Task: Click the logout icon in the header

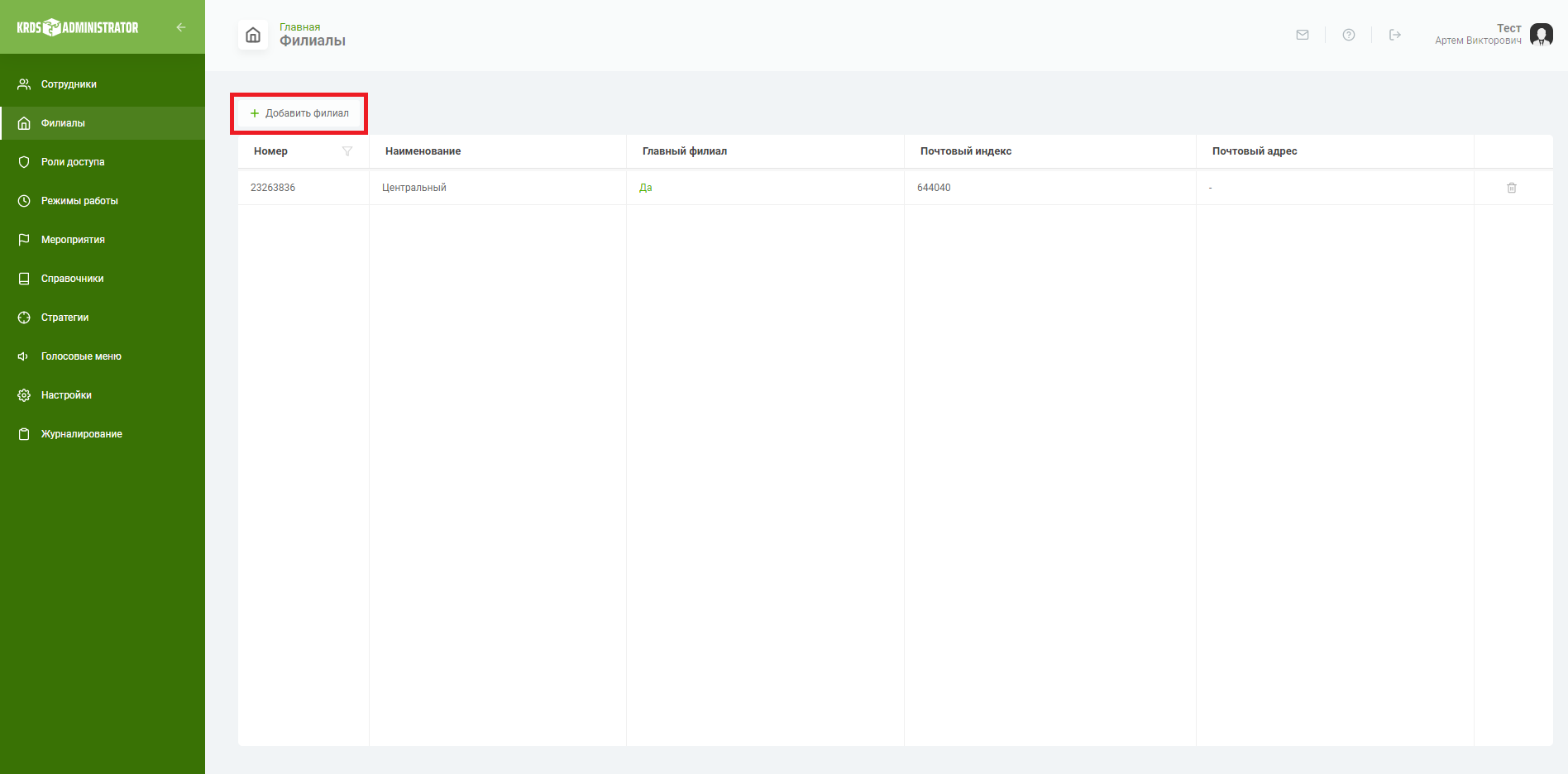Action: point(1395,35)
